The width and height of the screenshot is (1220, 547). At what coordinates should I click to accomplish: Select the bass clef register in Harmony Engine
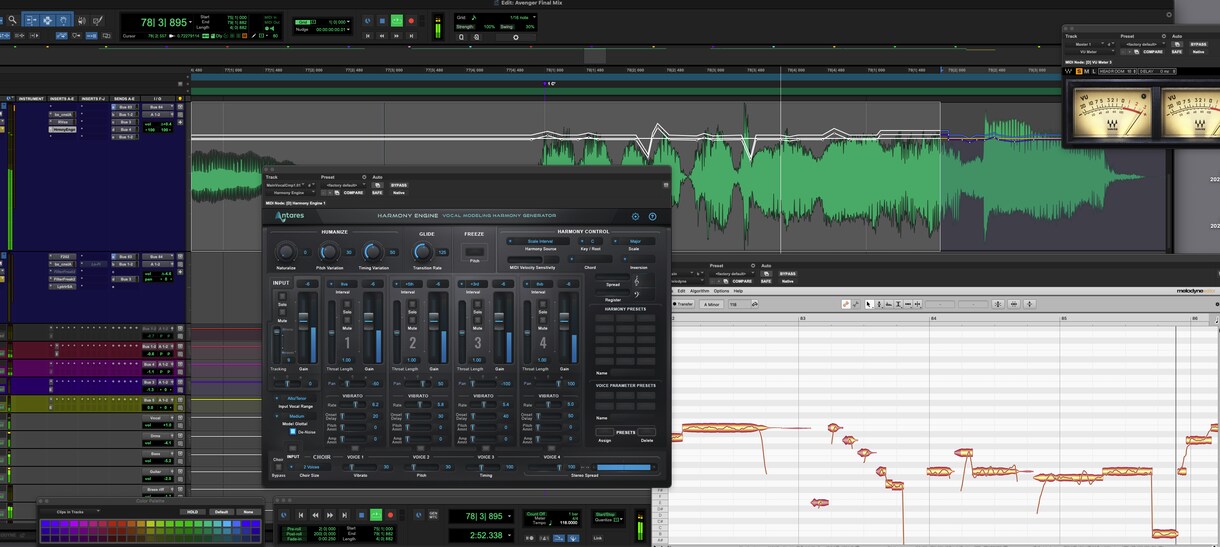pyautogui.click(x=637, y=295)
